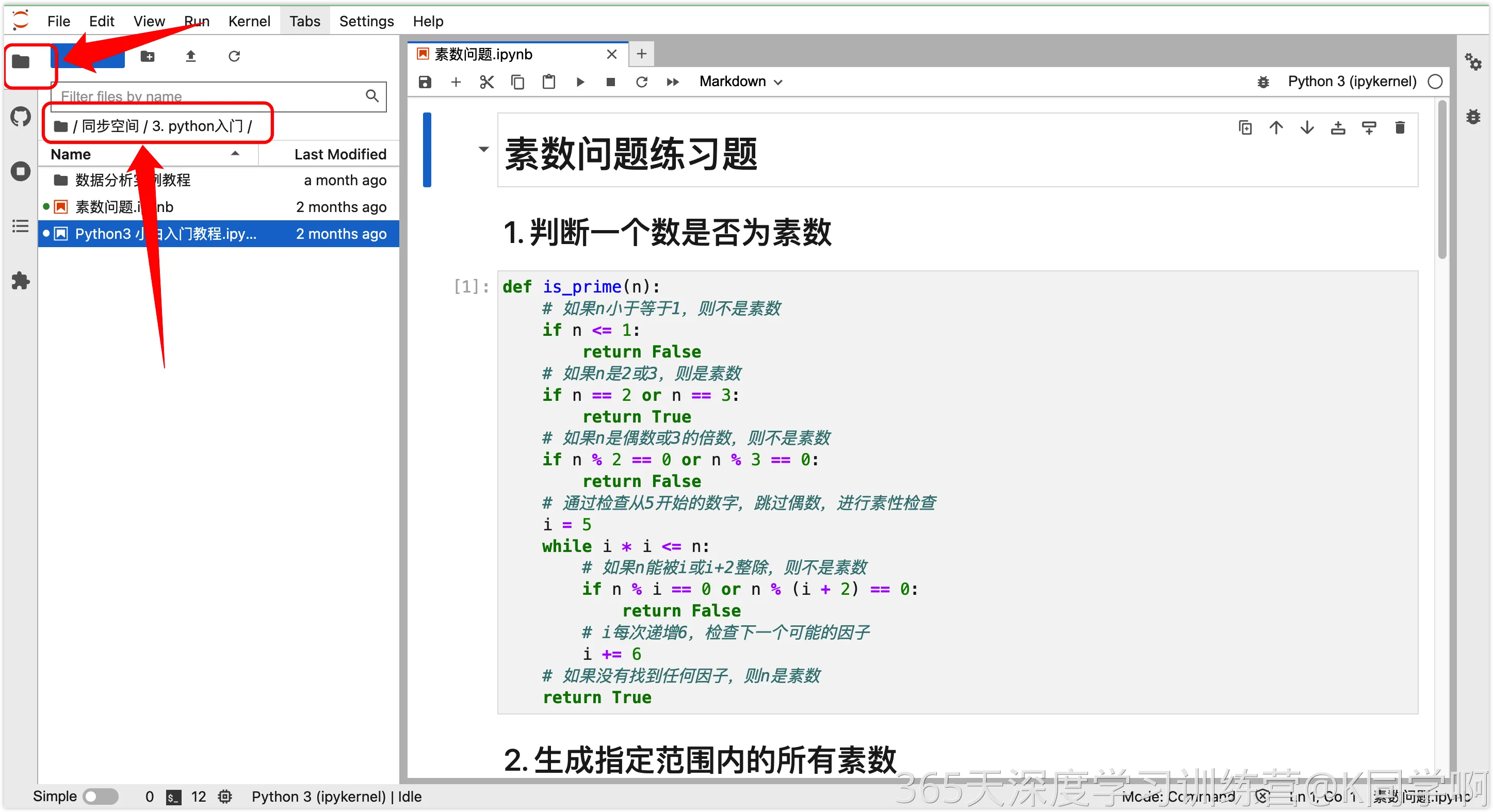This screenshot has width=1493, height=812.
Task: Copy the selected cell
Action: pyautogui.click(x=517, y=82)
